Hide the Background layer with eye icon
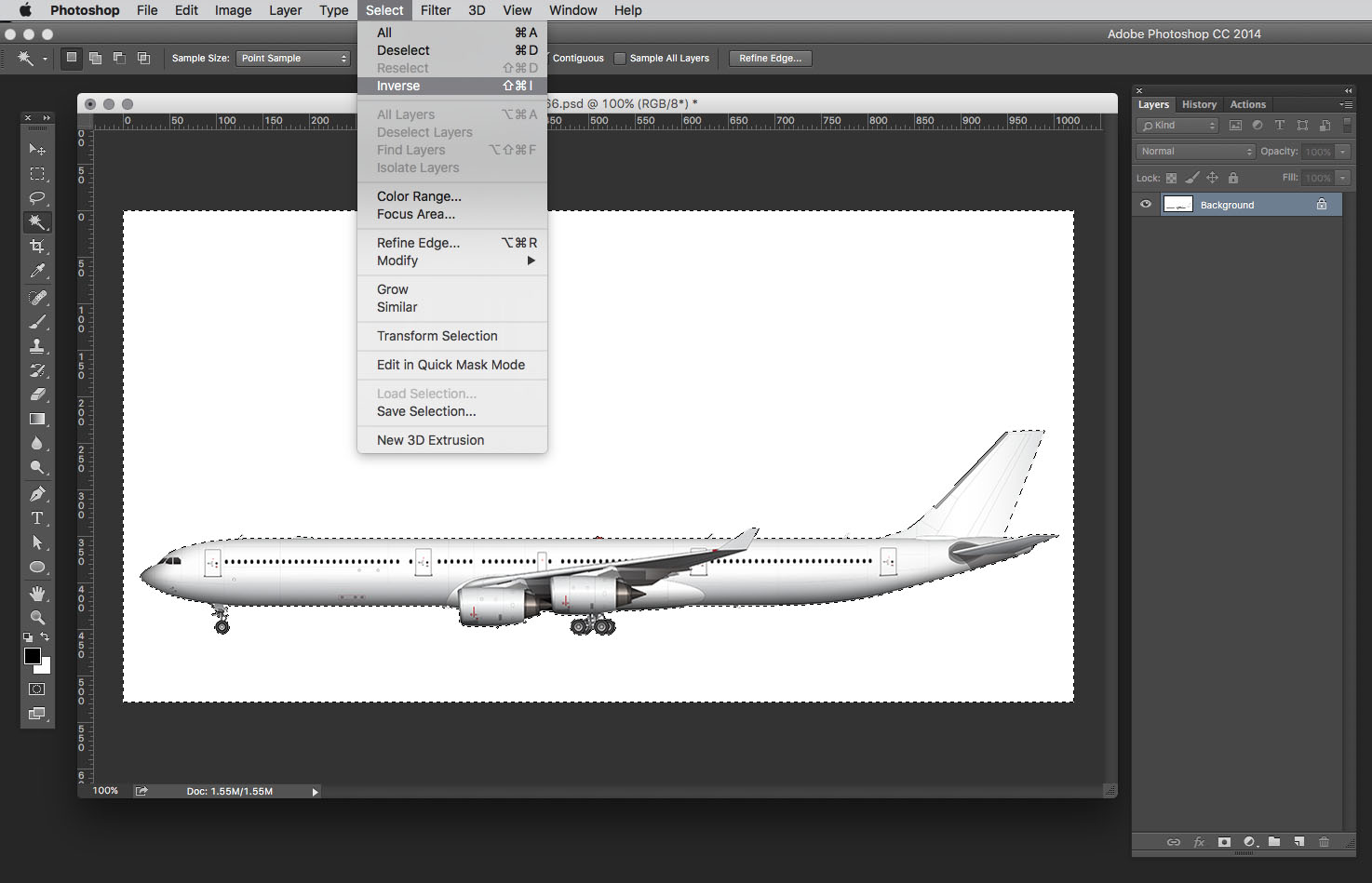This screenshot has width=1372, height=883. point(1146,205)
